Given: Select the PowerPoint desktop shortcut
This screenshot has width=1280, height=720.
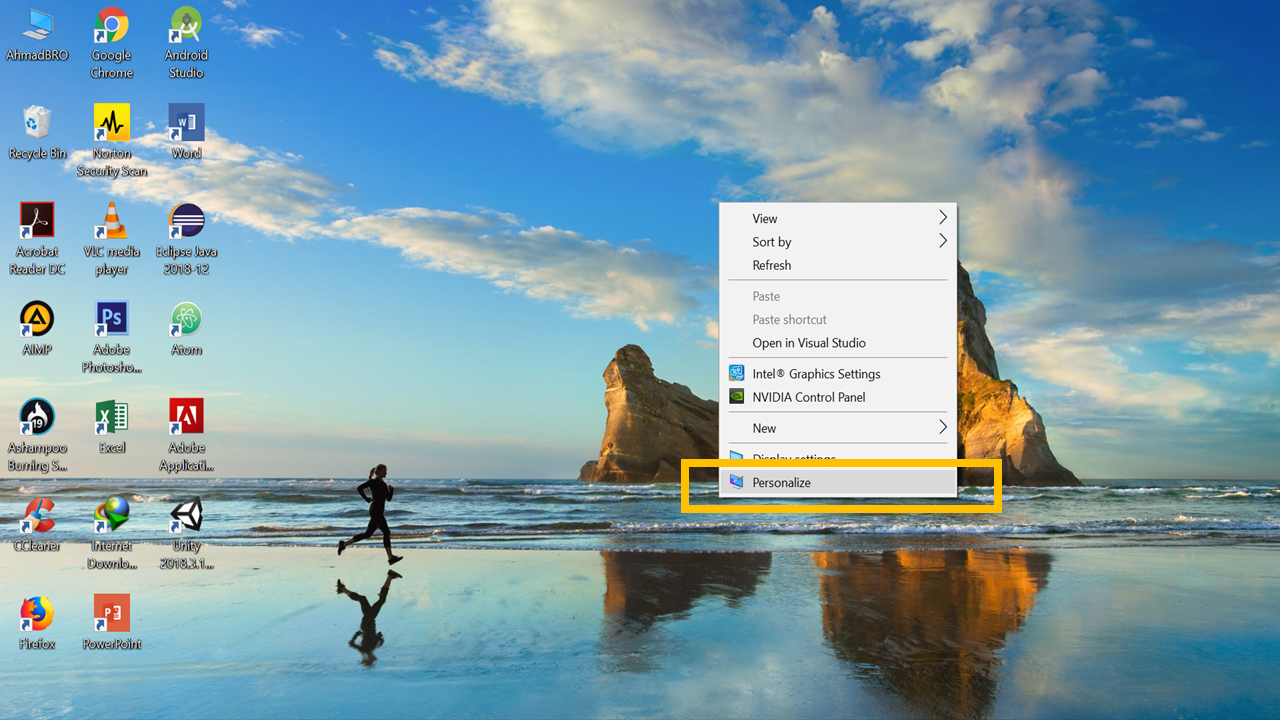Looking at the screenshot, I should pyautogui.click(x=111, y=613).
